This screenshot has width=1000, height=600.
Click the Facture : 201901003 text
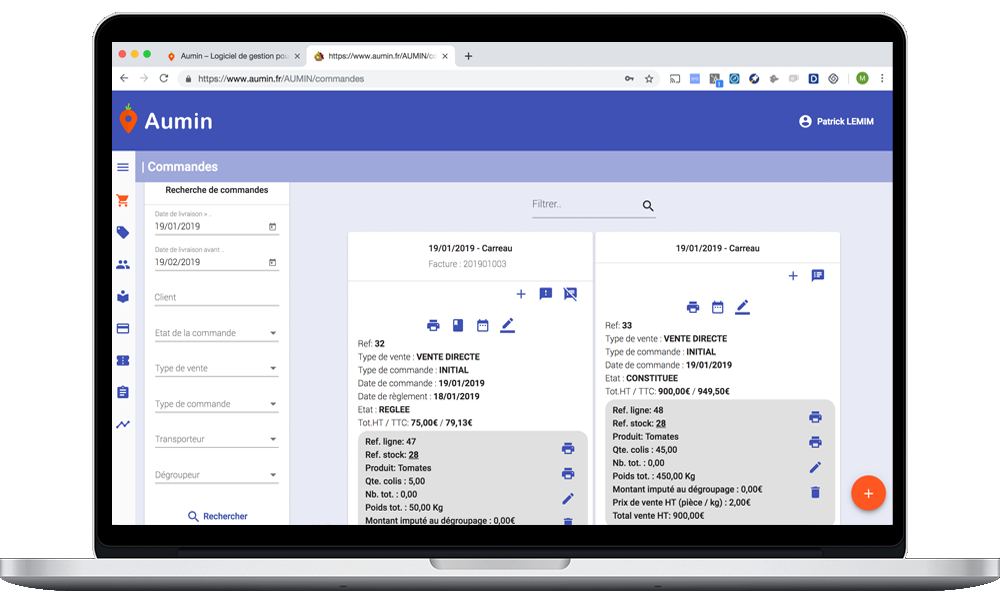[467, 264]
